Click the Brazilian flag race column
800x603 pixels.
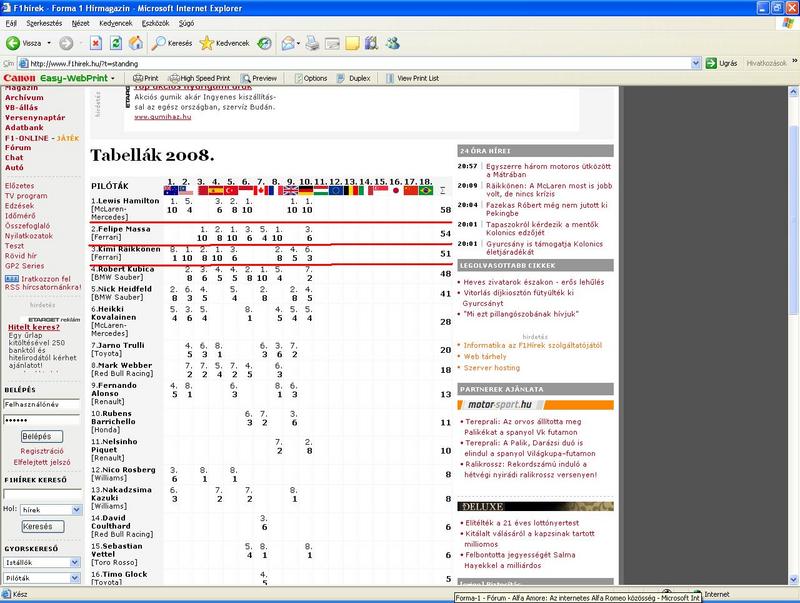426,190
